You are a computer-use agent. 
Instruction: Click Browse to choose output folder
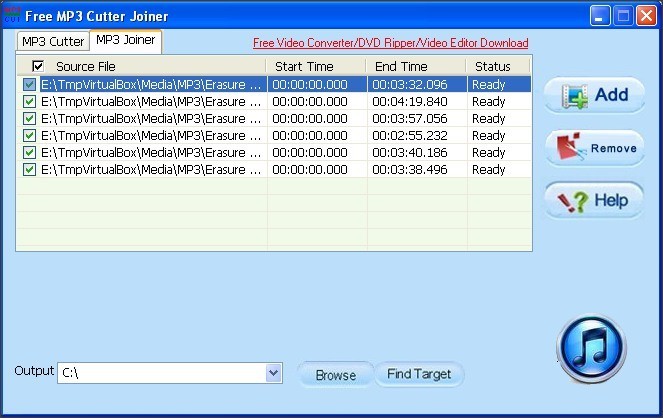pos(336,374)
